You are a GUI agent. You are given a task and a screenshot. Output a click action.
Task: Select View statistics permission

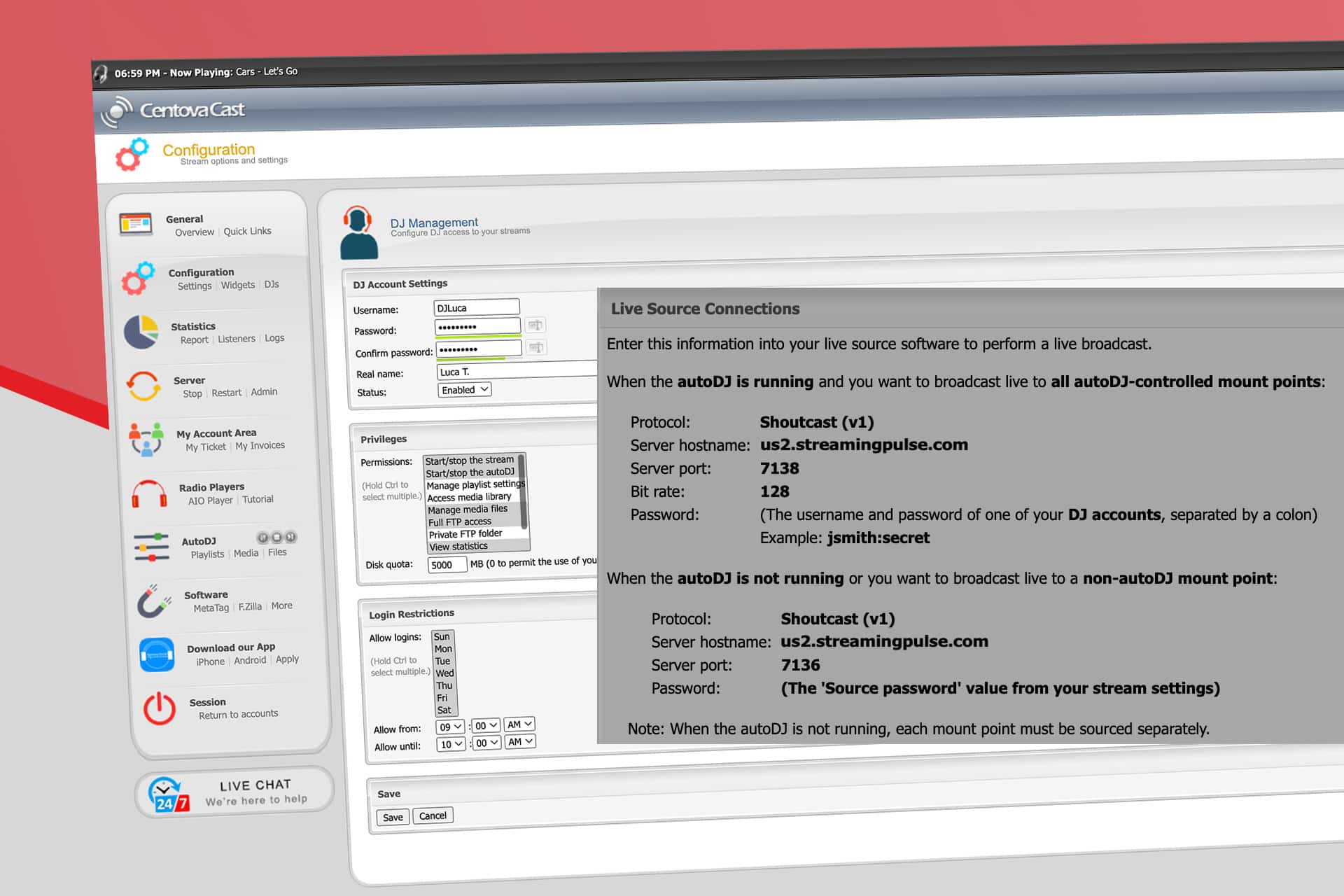point(458,546)
